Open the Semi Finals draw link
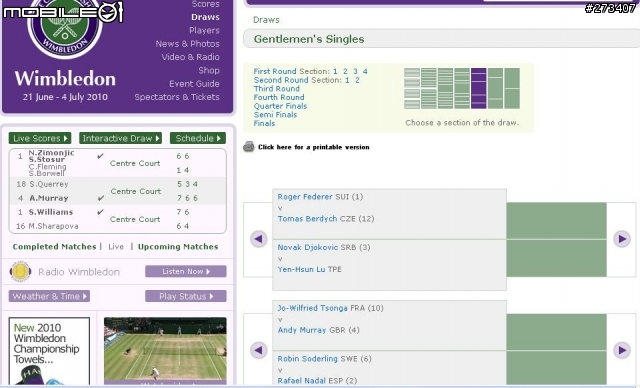Viewport: 640px width, 388px height. tap(276, 115)
